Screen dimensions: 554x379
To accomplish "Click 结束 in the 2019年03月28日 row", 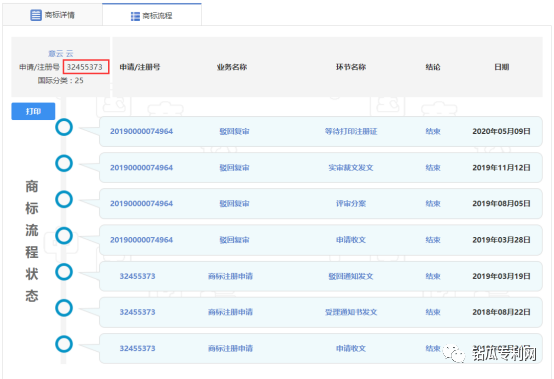I will (x=433, y=240).
